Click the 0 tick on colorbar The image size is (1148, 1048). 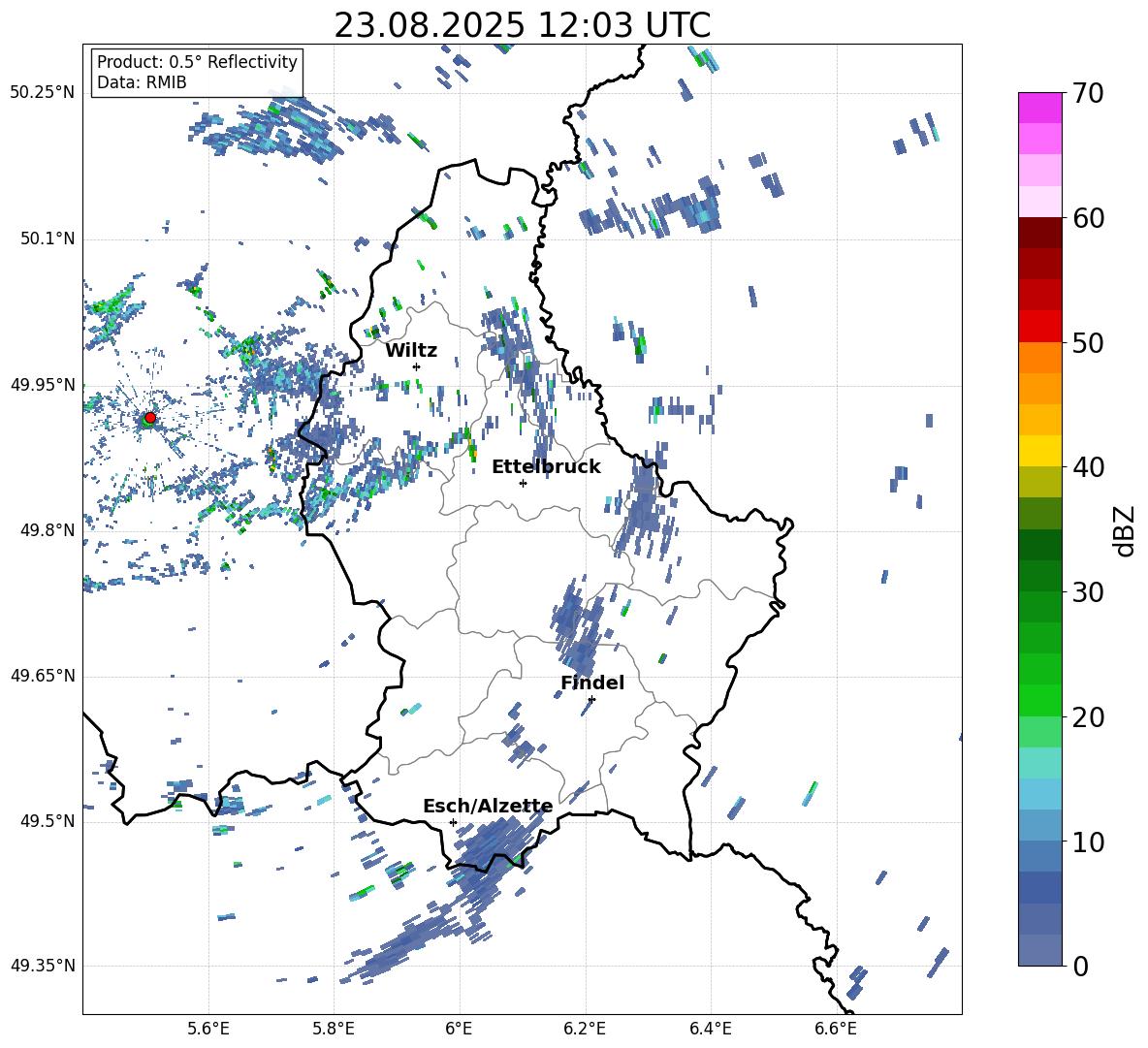tap(1080, 966)
